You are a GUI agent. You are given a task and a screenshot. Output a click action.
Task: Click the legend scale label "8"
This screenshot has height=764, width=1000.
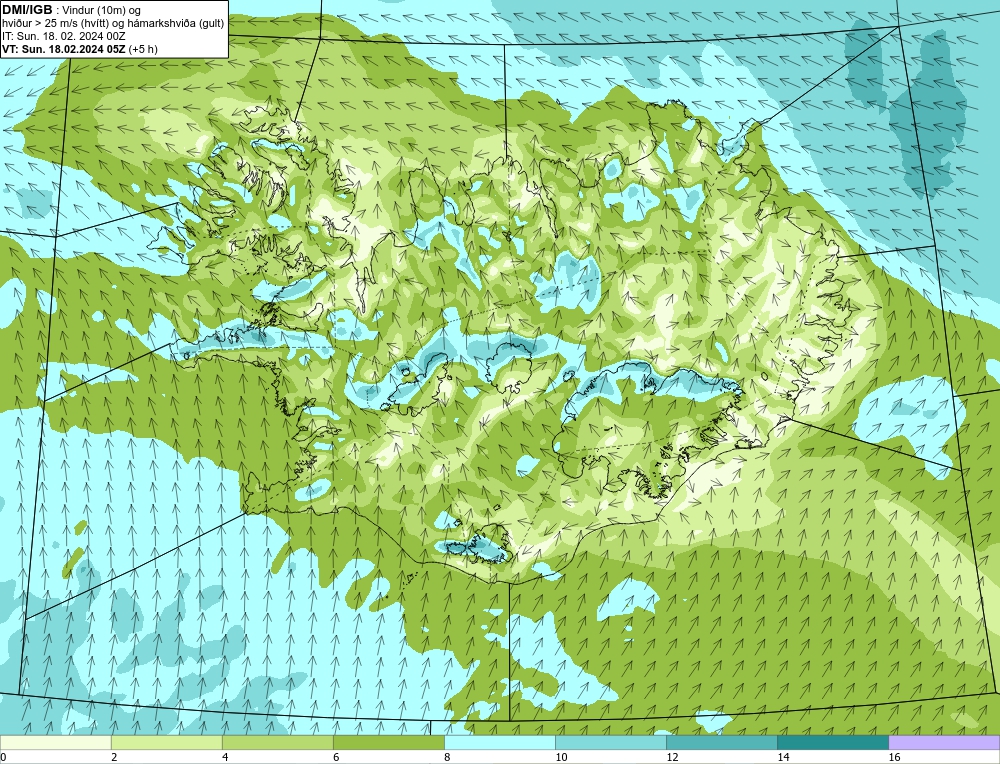point(447,757)
